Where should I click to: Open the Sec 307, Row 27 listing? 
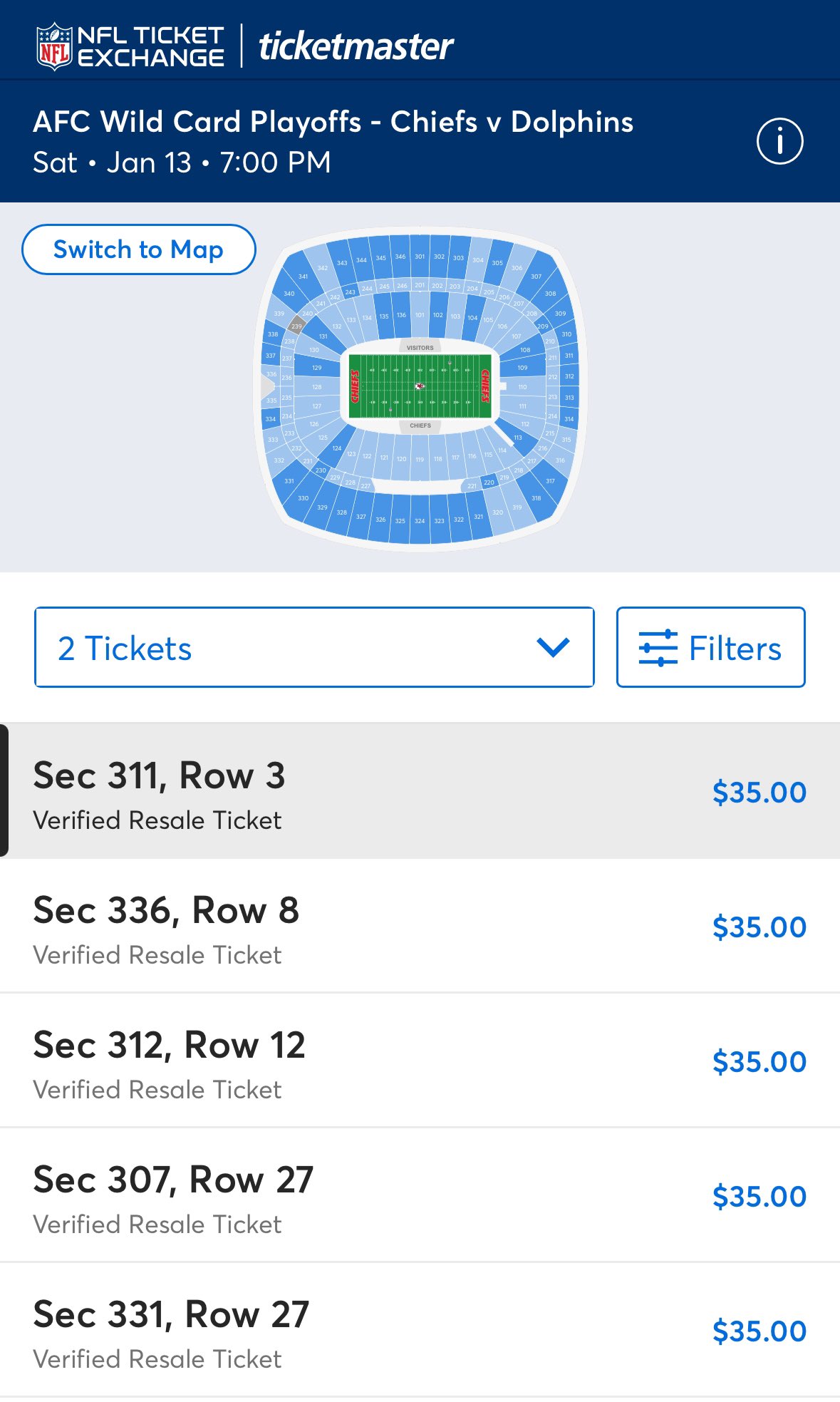(x=420, y=1195)
